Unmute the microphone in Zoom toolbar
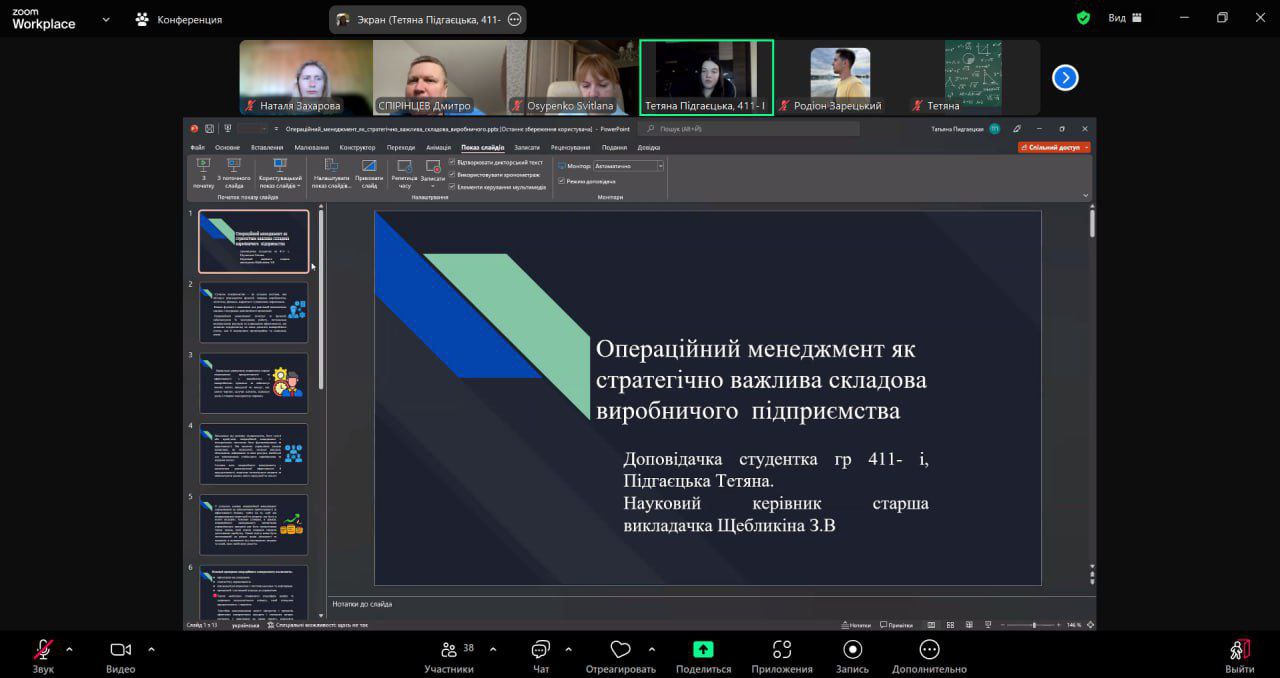This screenshot has width=1280, height=678. click(43, 650)
